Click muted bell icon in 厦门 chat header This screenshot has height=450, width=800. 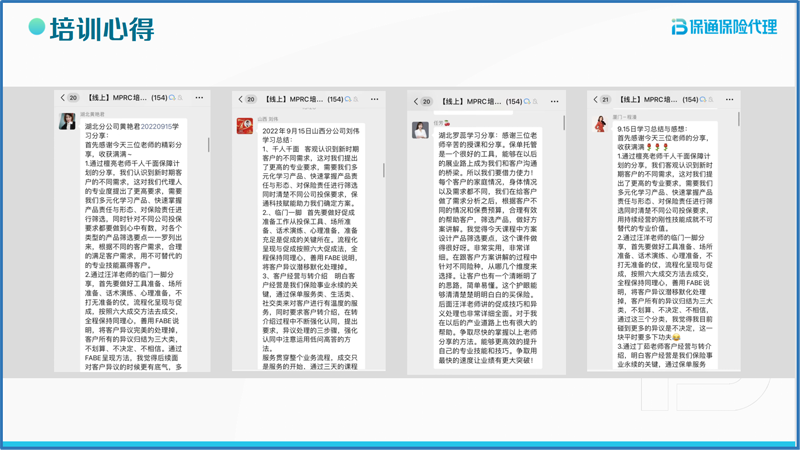click(x=712, y=99)
